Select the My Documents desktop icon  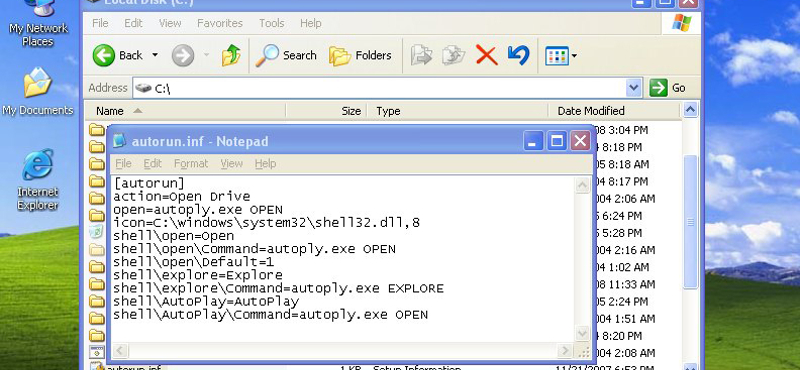tap(38, 92)
